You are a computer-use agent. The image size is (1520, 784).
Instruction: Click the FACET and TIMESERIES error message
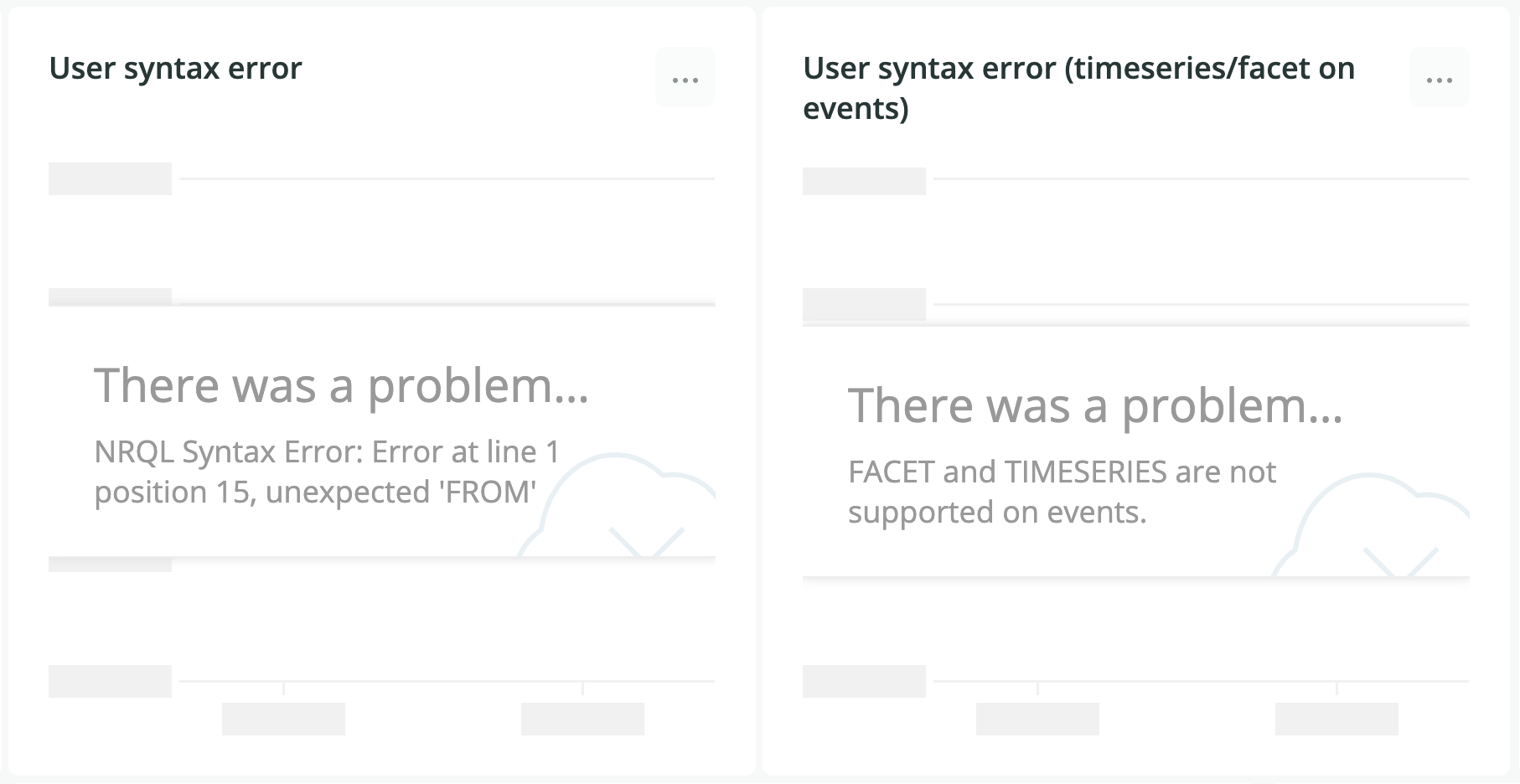pos(1062,492)
